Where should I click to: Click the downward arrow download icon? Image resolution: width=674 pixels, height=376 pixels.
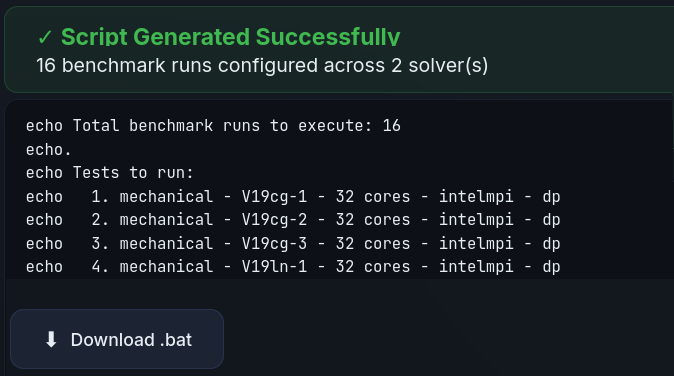click(x=51, y=339)
